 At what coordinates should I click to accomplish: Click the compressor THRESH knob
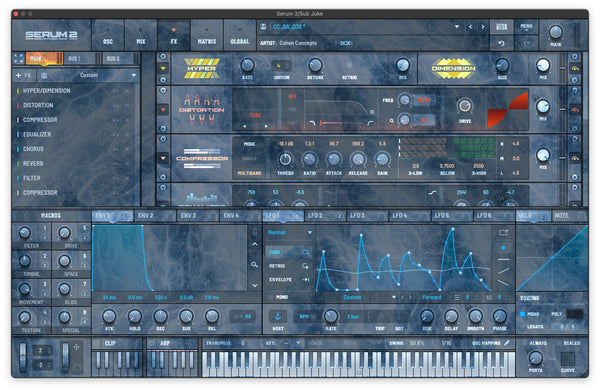coord(285,159)
